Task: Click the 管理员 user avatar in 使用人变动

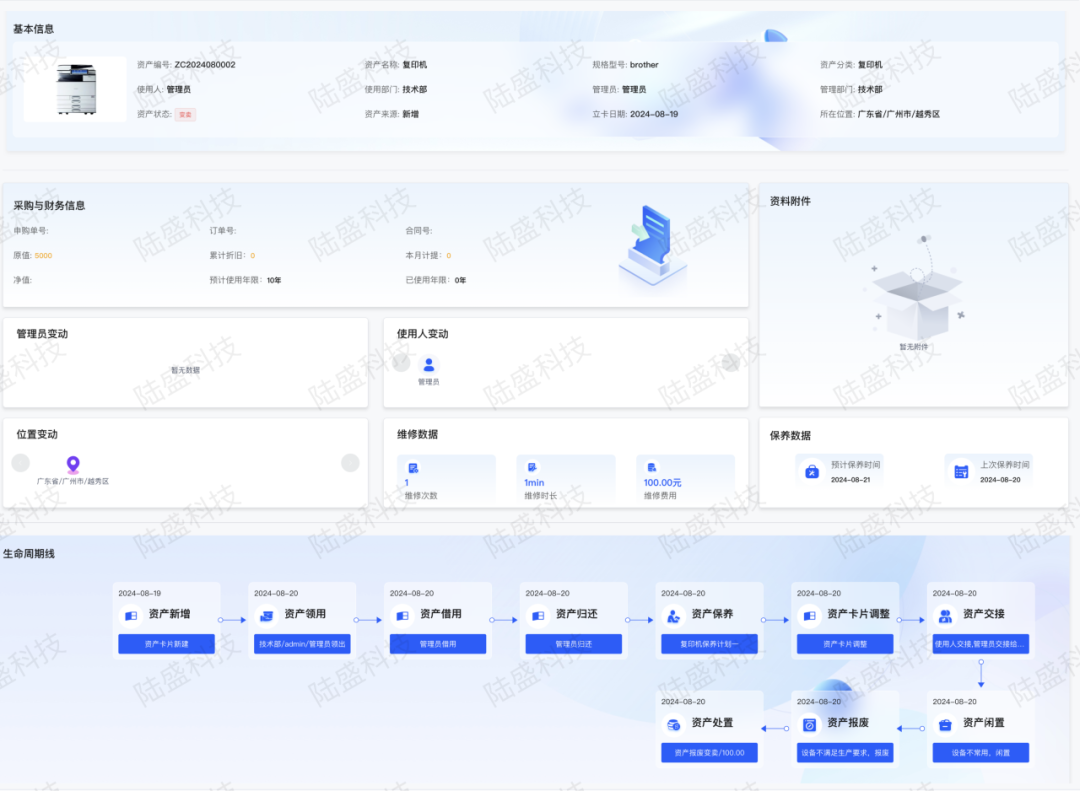Action: coord(428,364)
